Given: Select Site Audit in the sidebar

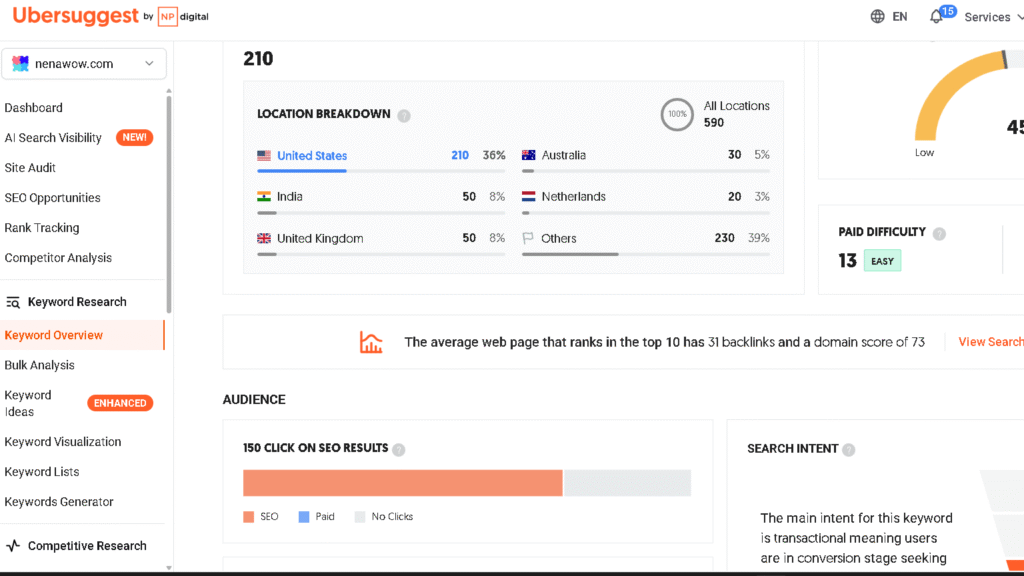Looking at the screenshot, I should 32,167.
